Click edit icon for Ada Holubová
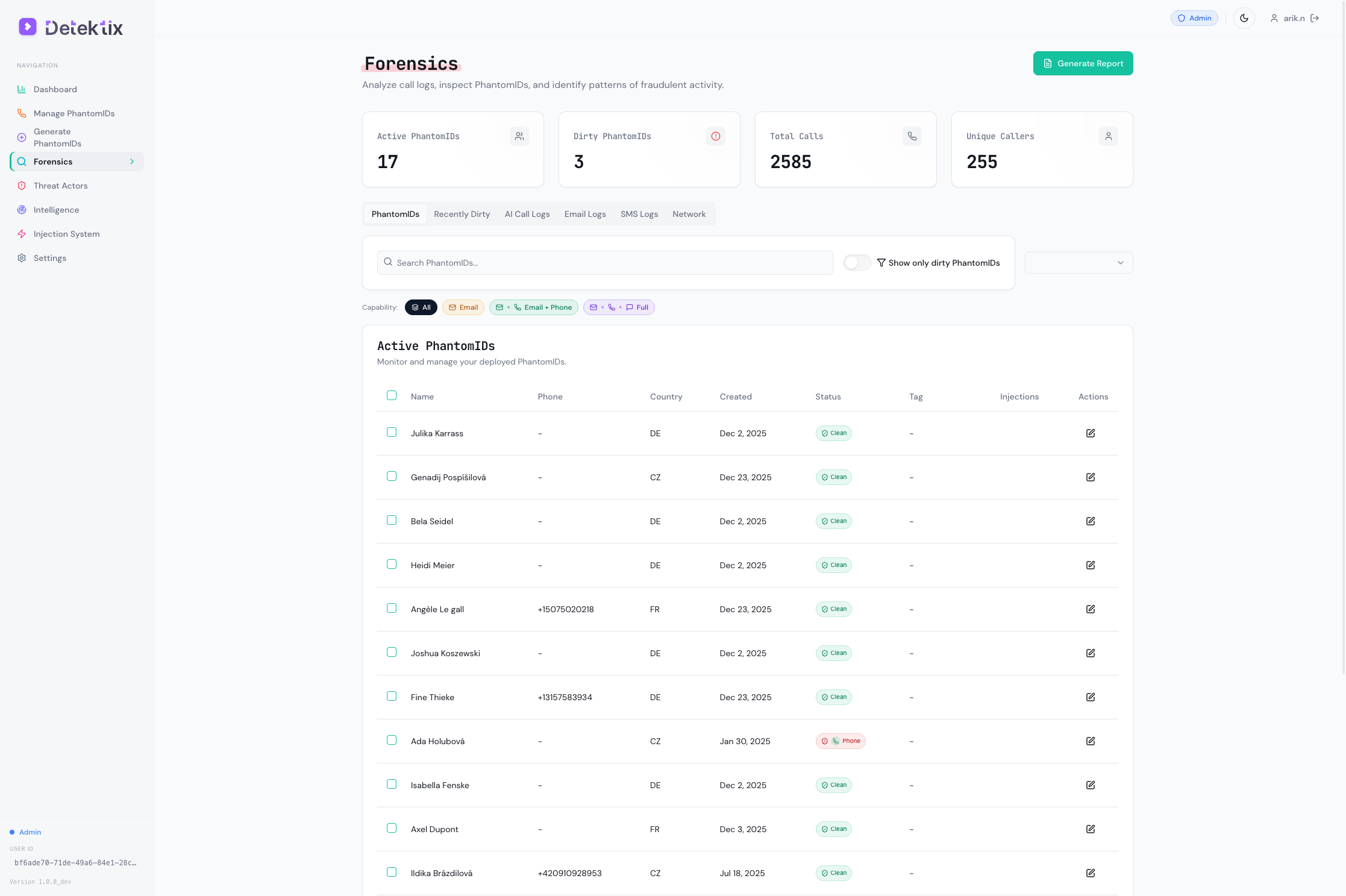The width and height of the screenshot is (1346, 896). coord(1090,741)
